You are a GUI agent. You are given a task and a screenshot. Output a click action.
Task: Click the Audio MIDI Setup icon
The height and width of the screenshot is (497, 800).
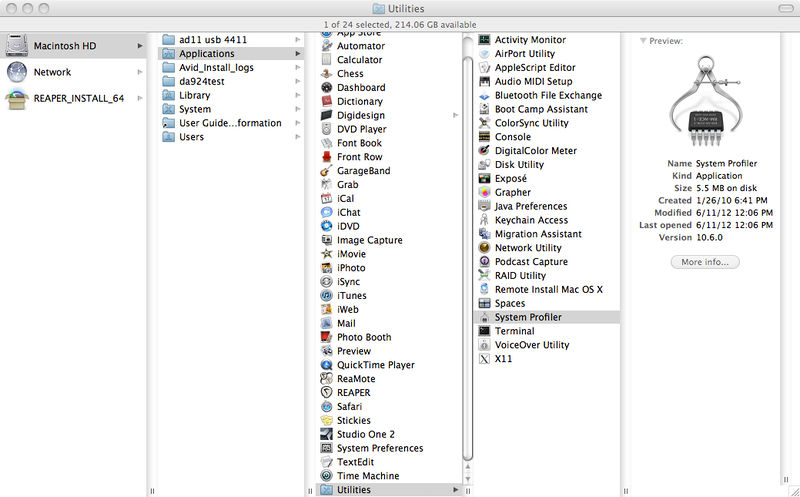484,81
